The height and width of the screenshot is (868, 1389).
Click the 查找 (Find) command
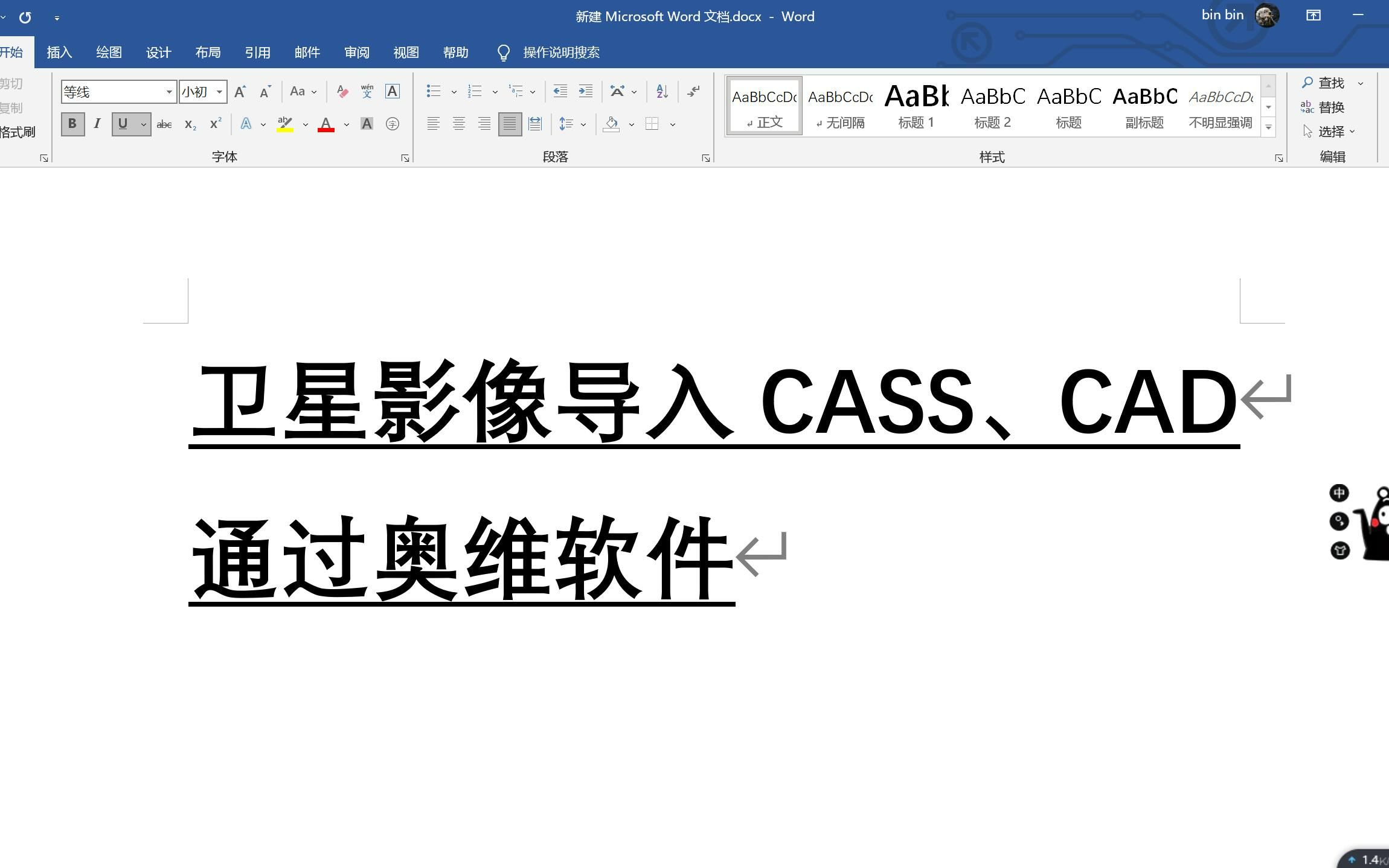1330,83
